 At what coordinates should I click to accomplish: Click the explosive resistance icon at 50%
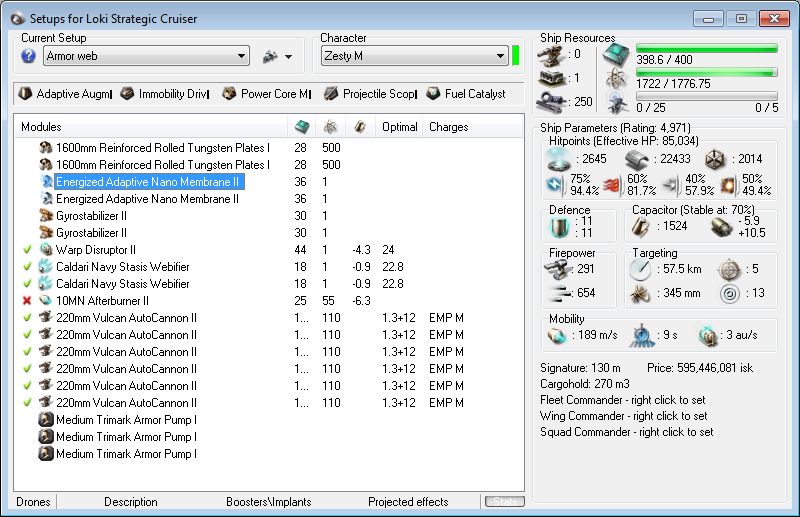pos(728,186)
